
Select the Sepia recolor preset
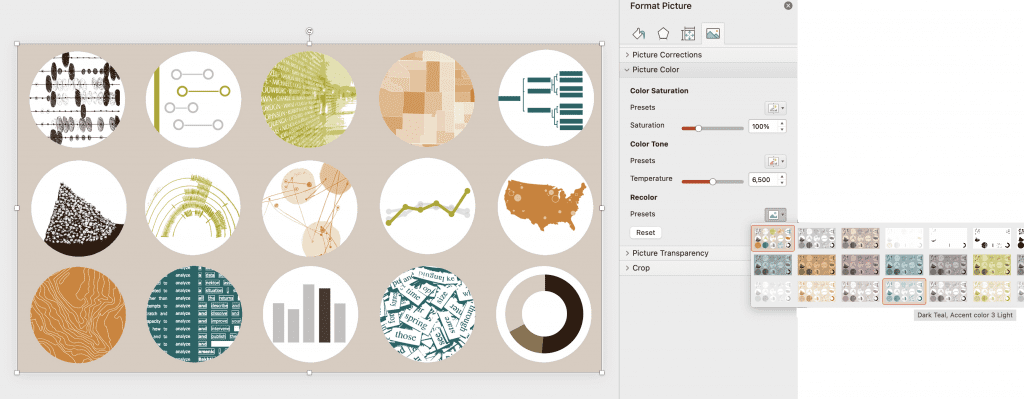point(860,238)
